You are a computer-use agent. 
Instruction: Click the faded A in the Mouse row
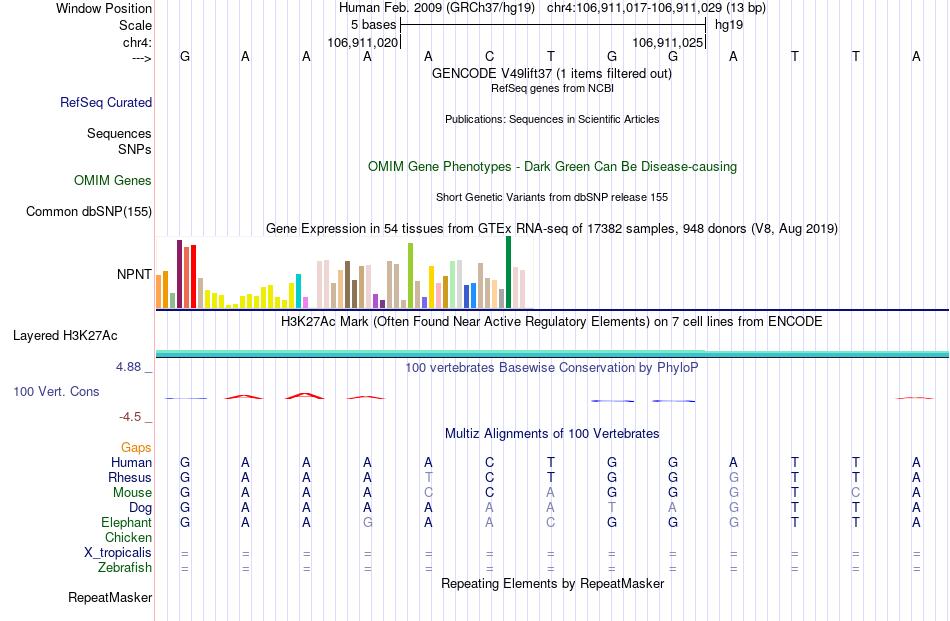coord(550,493)
